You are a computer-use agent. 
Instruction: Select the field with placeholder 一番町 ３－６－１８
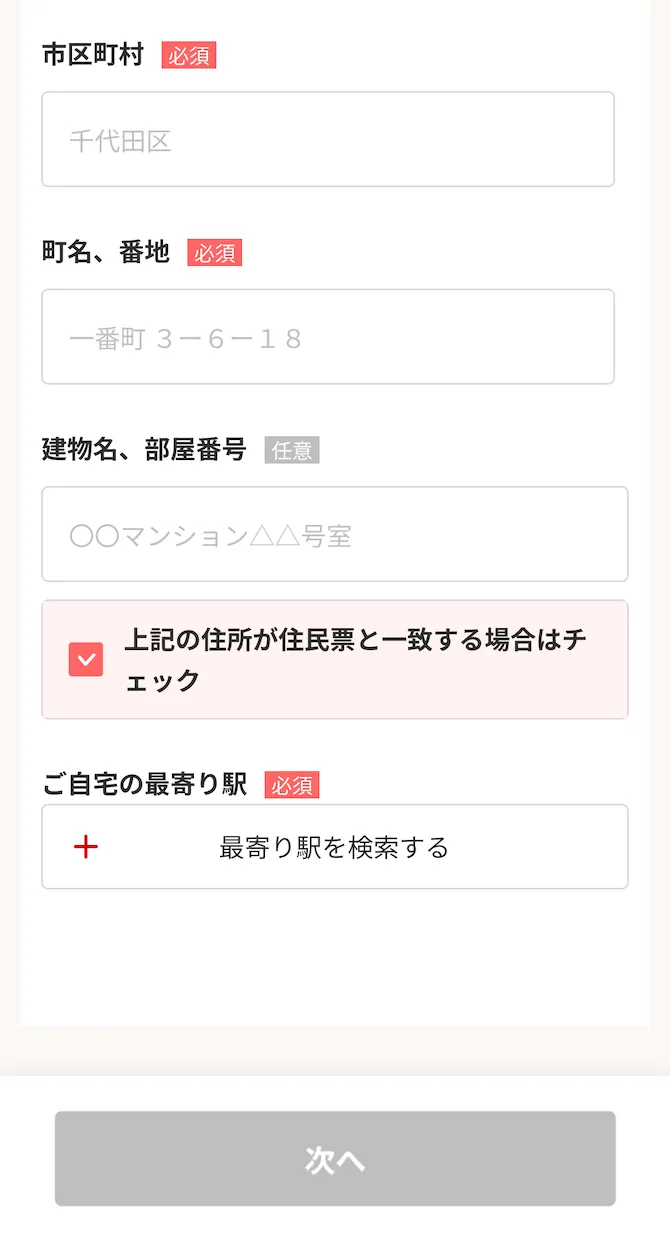click(328, 335)
